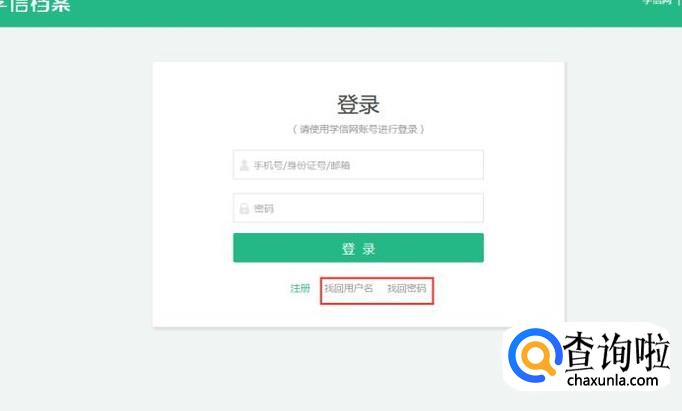
Task: Click the gray page background outside the card
Action: (76, 217)
